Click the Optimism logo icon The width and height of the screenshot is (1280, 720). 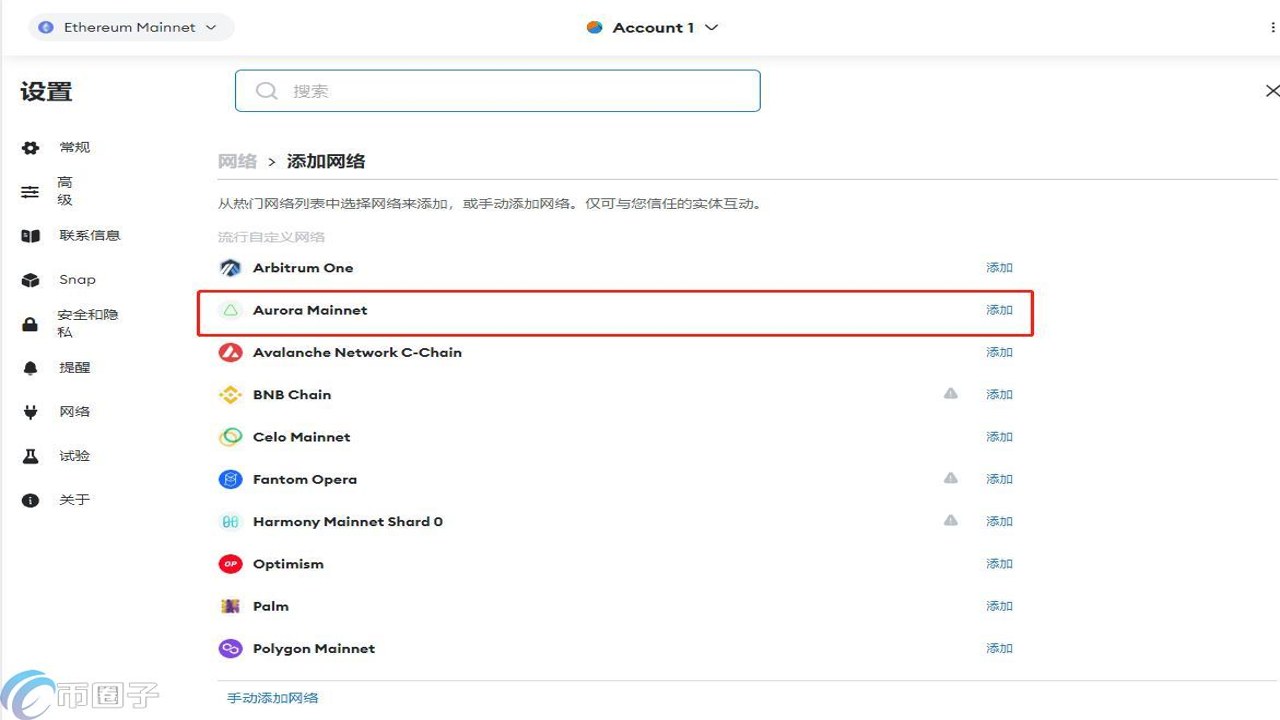[230, 564]
